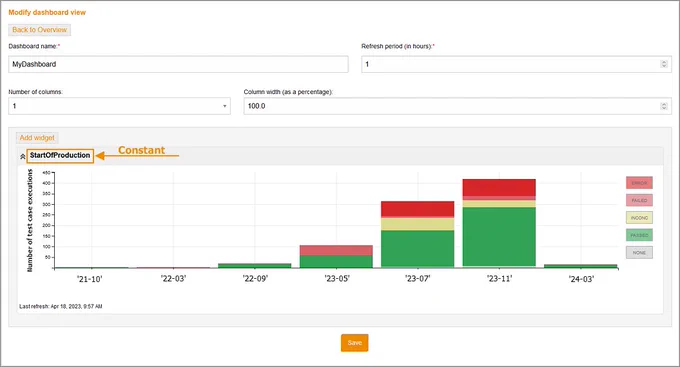Click the red error segment of the '23-11' bar
680x367 pixels.
coord(499,187)
